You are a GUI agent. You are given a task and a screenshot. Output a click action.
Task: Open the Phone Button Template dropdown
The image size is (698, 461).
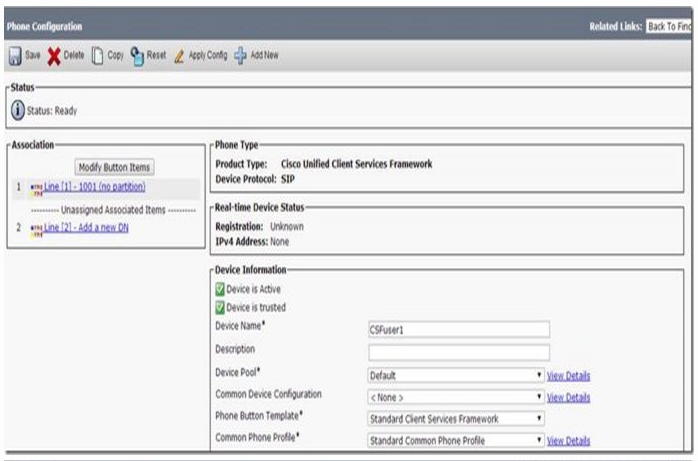456,419
